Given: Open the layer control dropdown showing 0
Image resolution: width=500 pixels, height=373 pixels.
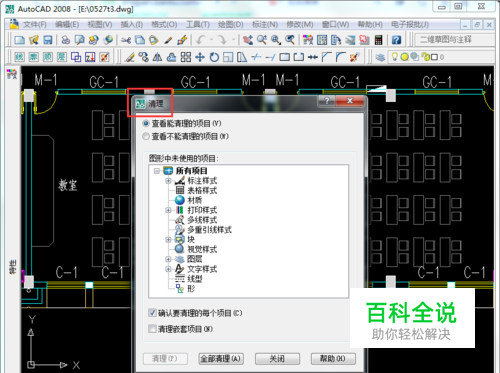Looking at the screenshot, I should pyautogui.click(x=442, y=57).
